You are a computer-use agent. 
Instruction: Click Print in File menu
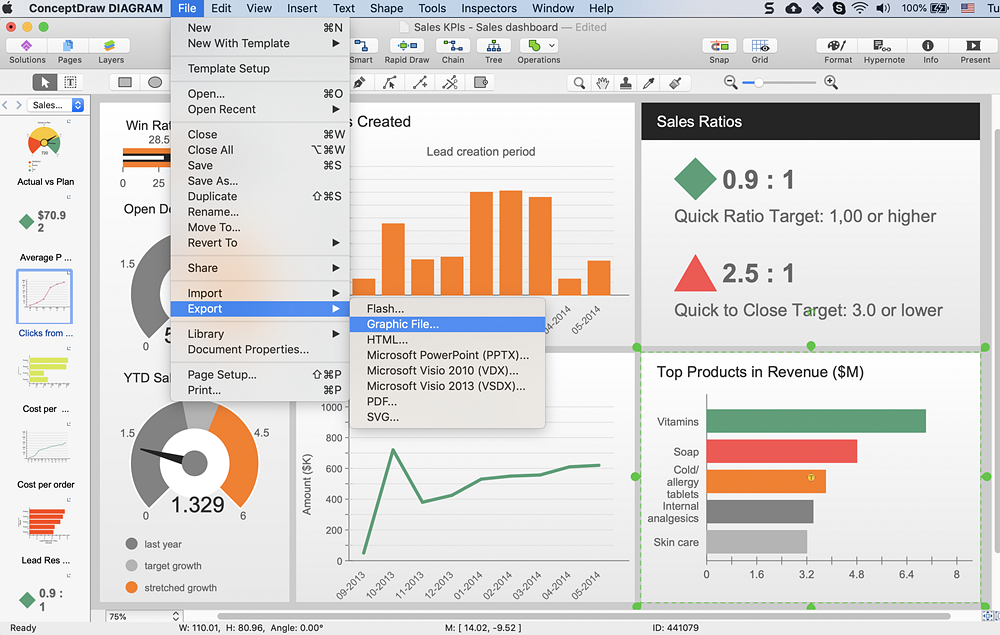(x=260, y=390)
